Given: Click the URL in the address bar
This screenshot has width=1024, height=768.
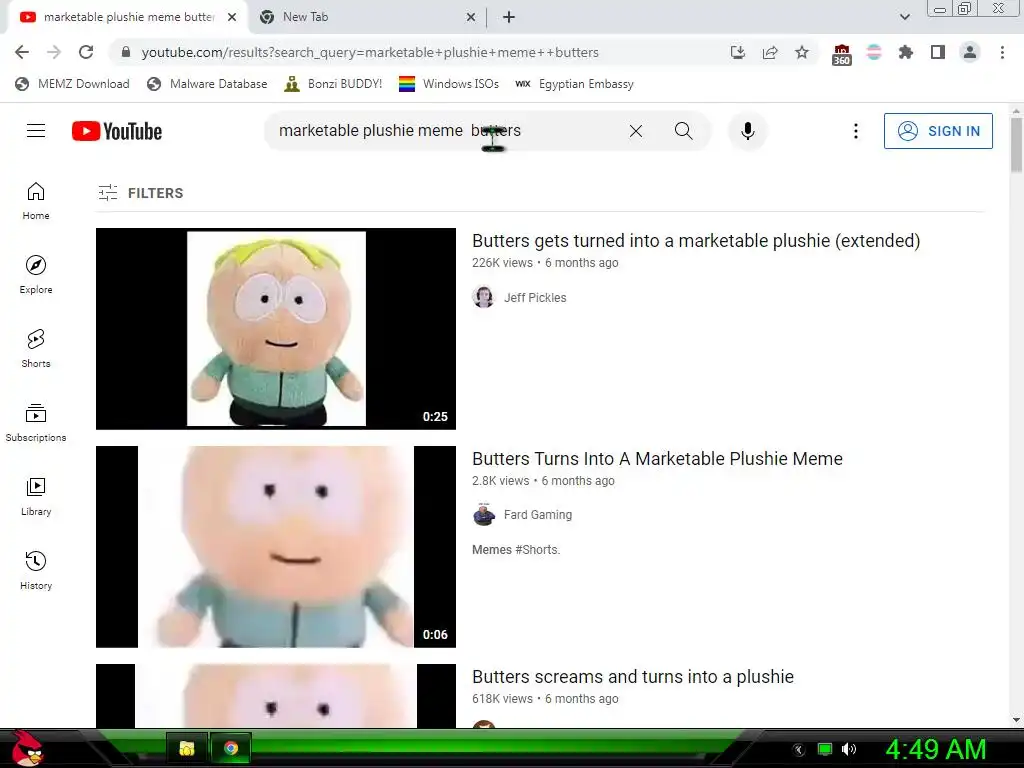Looking at the screenshot, I should [x=370, y=52].
